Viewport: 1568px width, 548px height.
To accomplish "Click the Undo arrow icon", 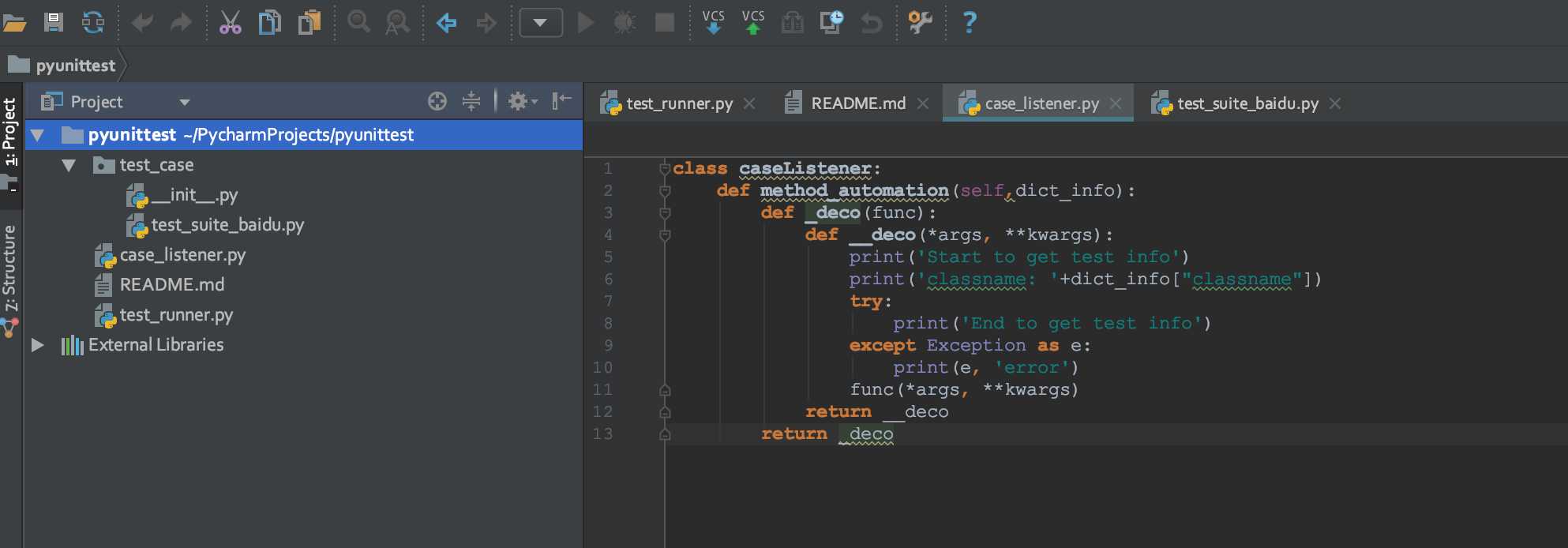I will tap(142, 22).
